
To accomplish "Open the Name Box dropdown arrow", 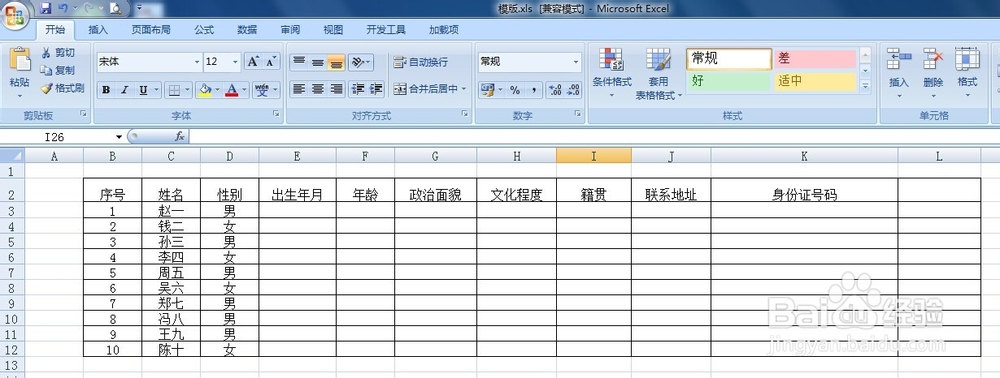I will point(119,137).
